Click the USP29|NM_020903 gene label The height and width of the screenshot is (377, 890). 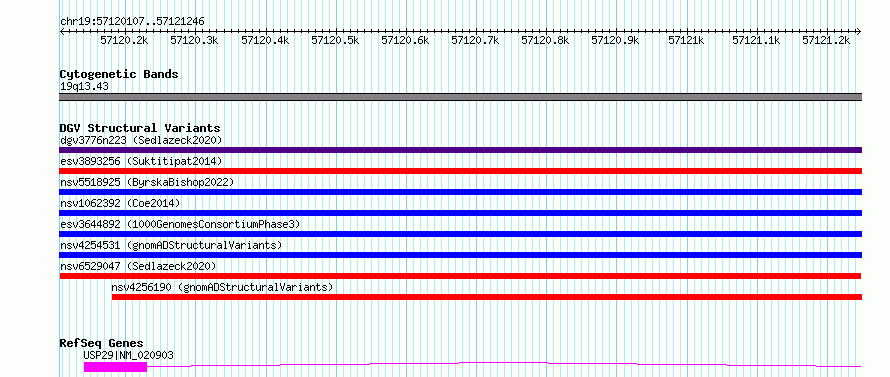point(128,355)
